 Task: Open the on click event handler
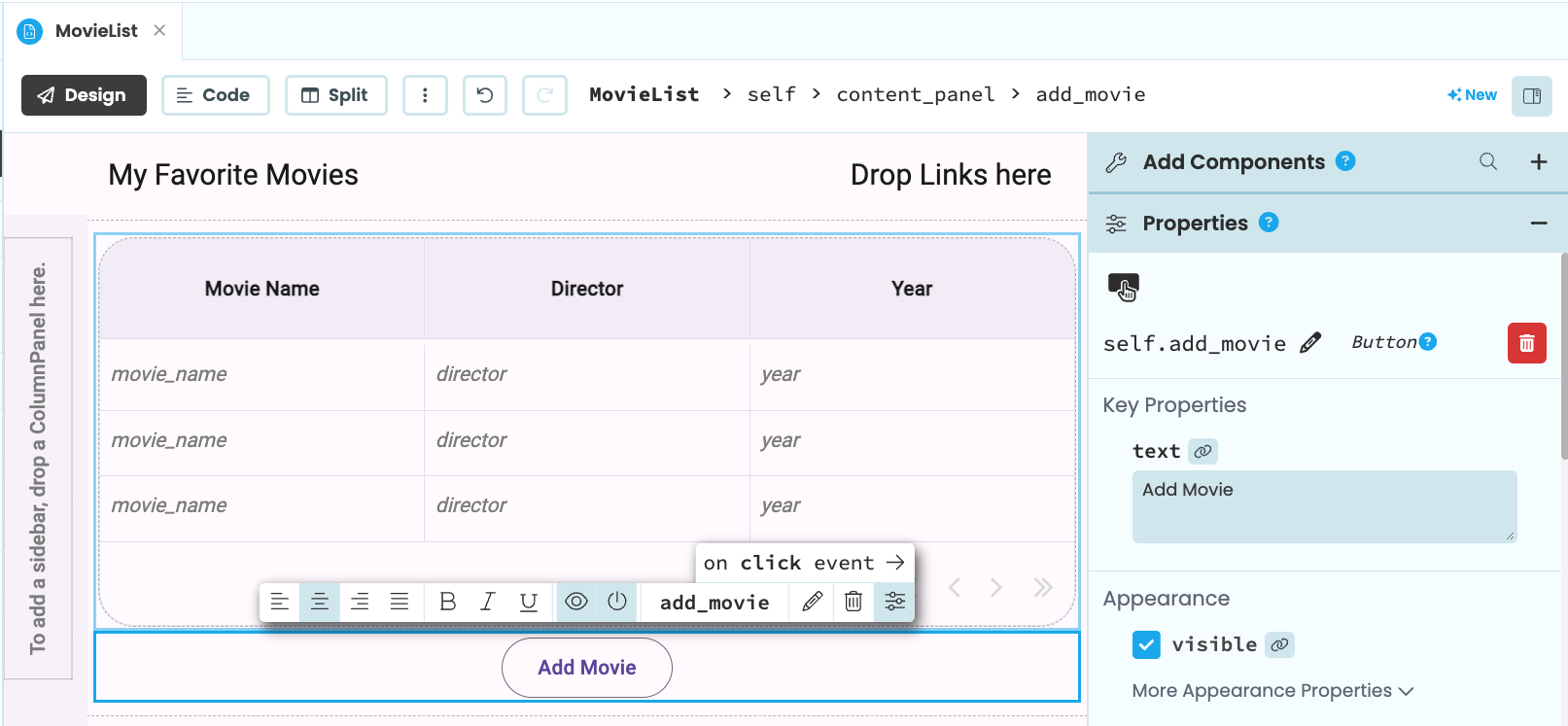click(x=805, y=563)
